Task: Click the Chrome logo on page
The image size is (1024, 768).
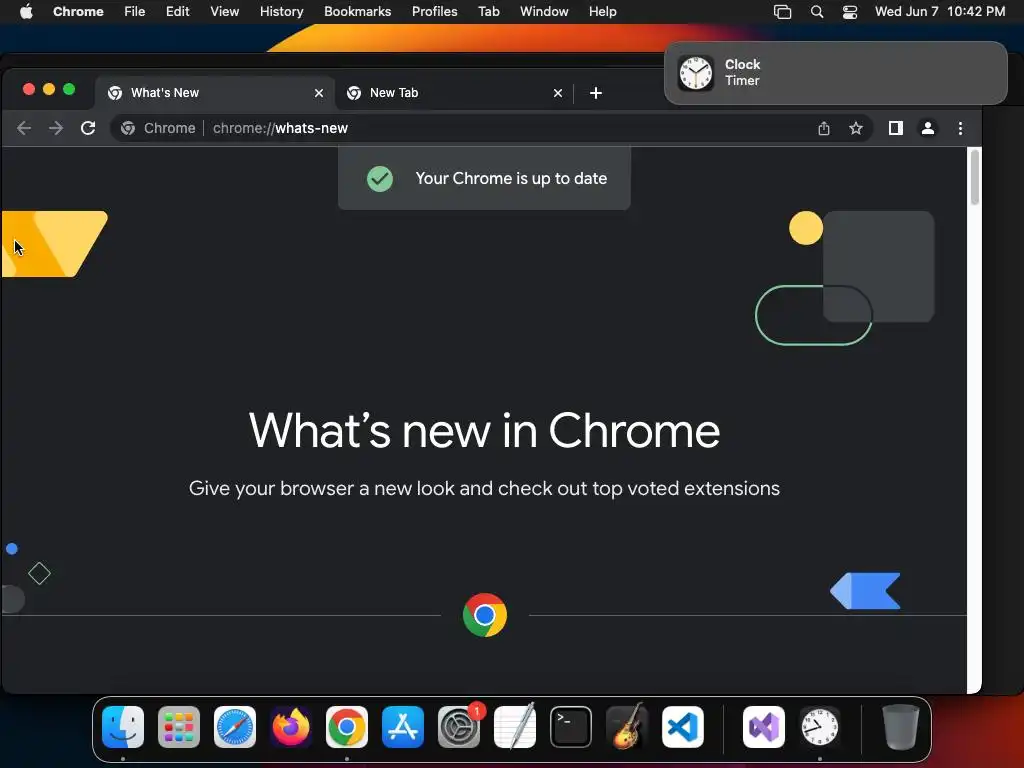Action: [x=485, y=615]
